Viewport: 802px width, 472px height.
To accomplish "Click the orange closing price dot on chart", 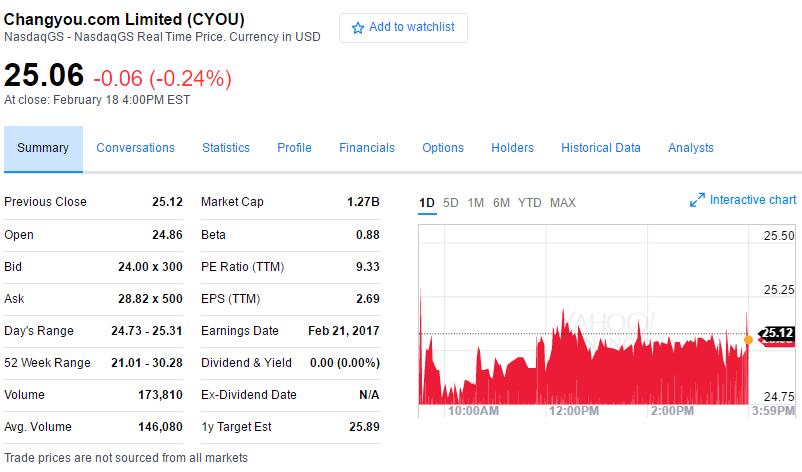I will 748,340.
